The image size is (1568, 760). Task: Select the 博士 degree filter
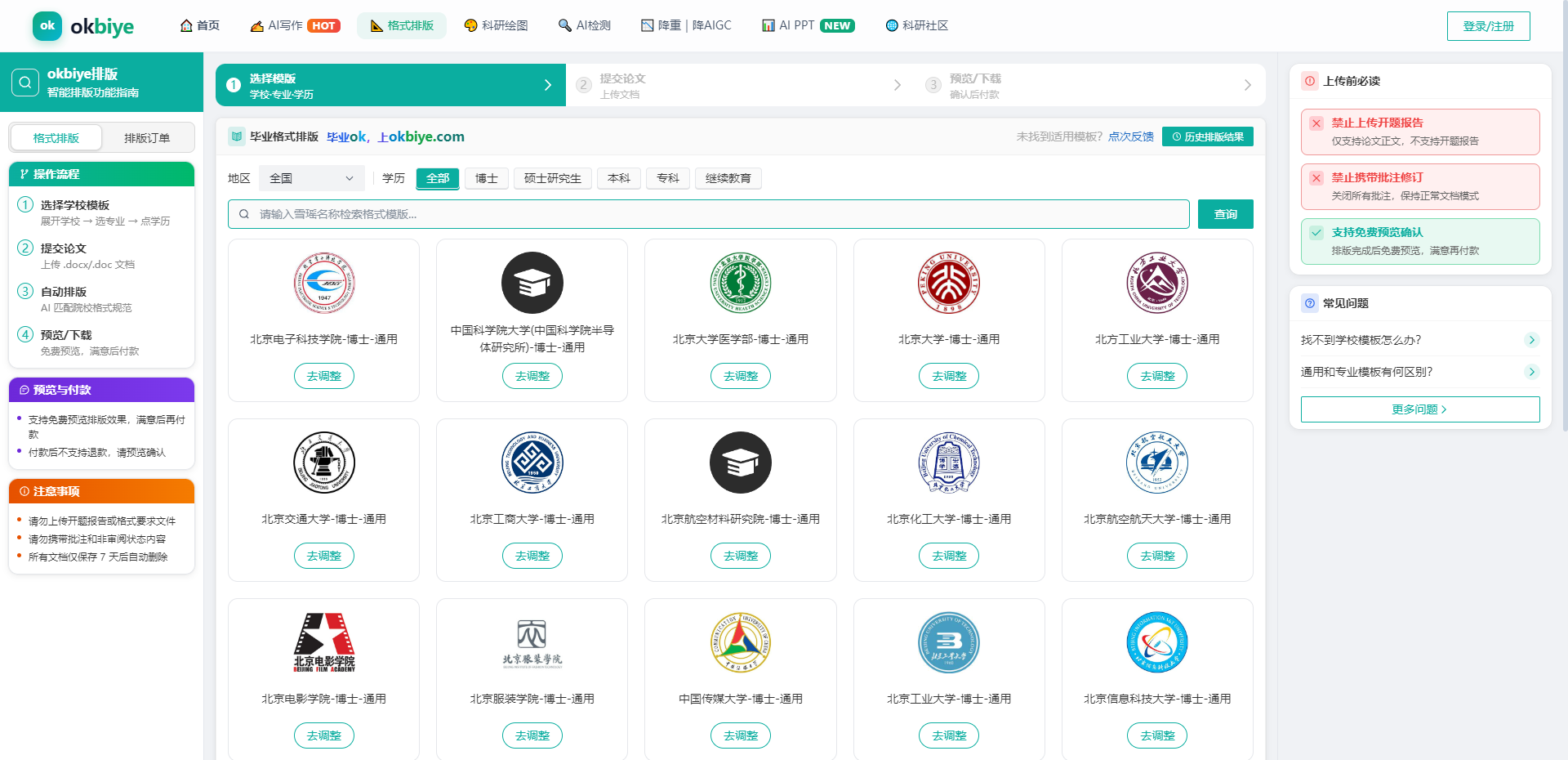point(487,178)
